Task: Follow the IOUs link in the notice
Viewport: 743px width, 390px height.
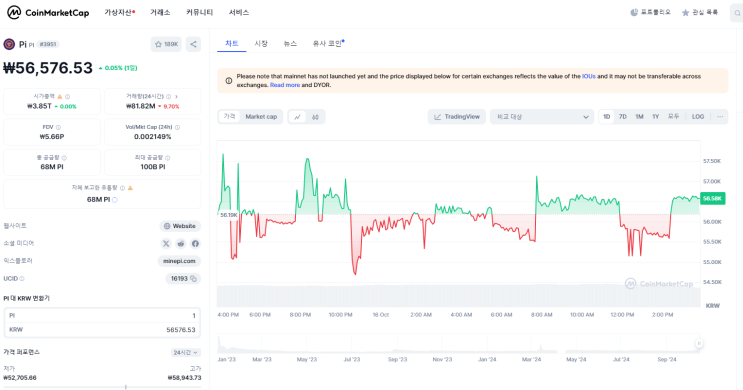Action: click(x=589, y=76)
